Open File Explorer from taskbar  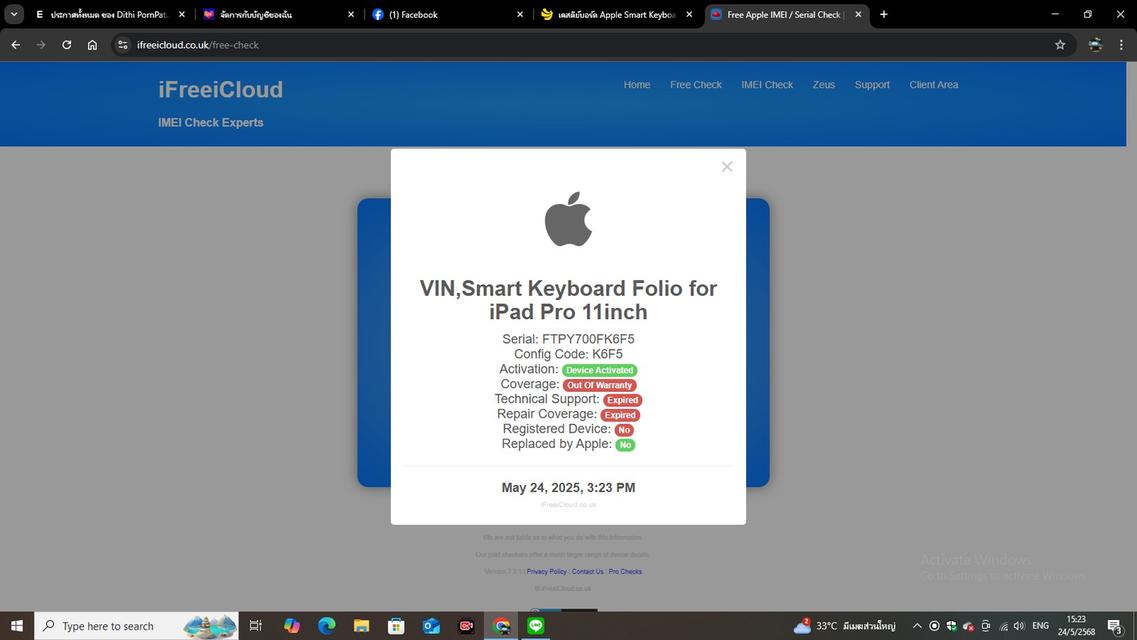[x=361, y=626]
